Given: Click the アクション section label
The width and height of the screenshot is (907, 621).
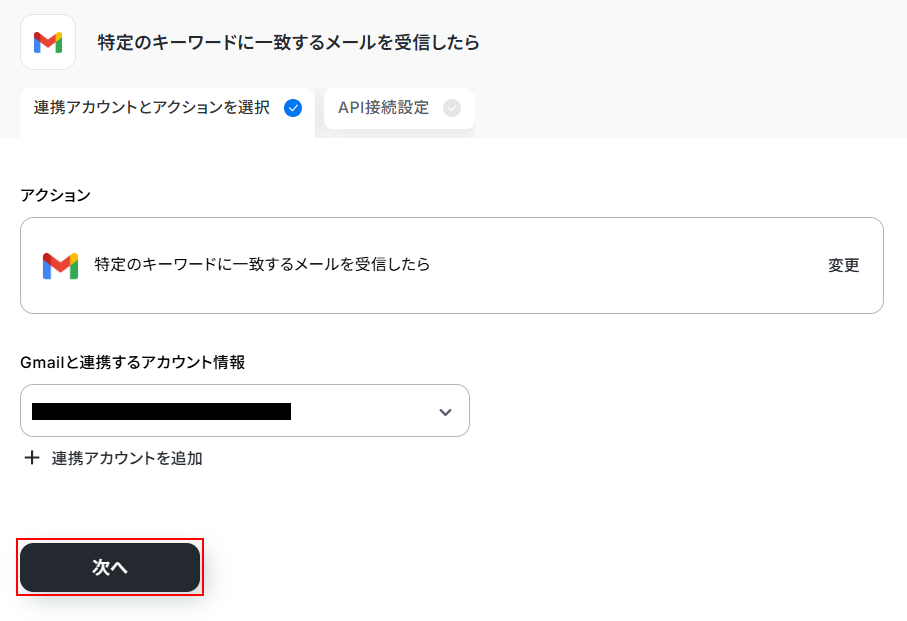Looking at the screenshot, I should 55,195.
